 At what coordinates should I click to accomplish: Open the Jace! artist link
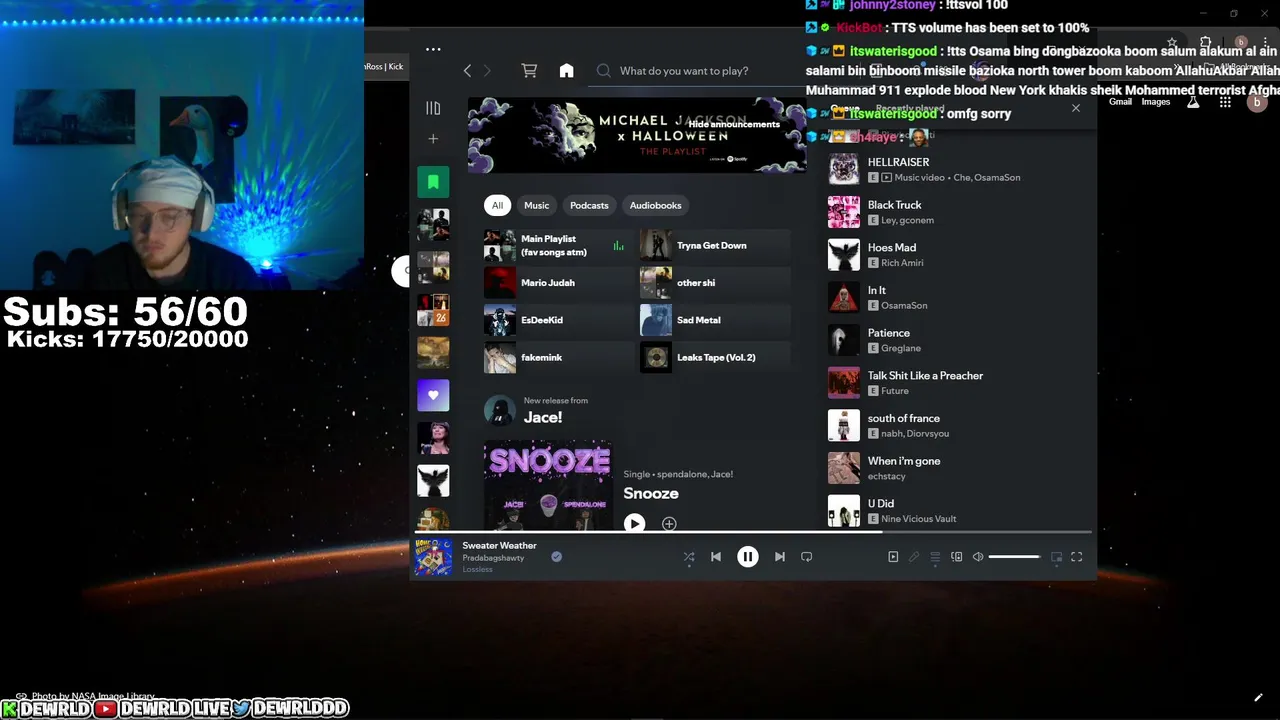point(543,417)
